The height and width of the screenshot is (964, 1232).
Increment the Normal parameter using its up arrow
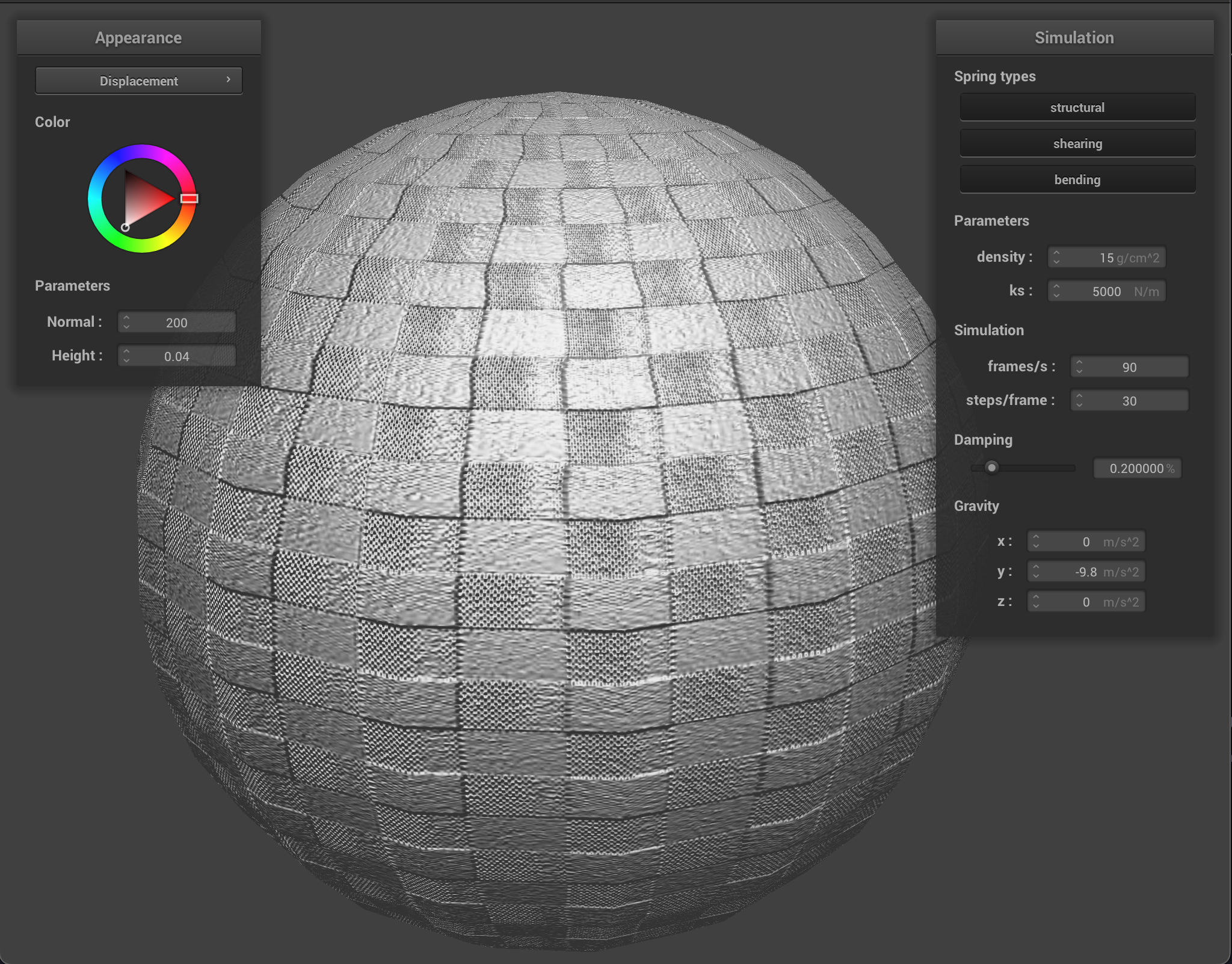coord(126,318)
